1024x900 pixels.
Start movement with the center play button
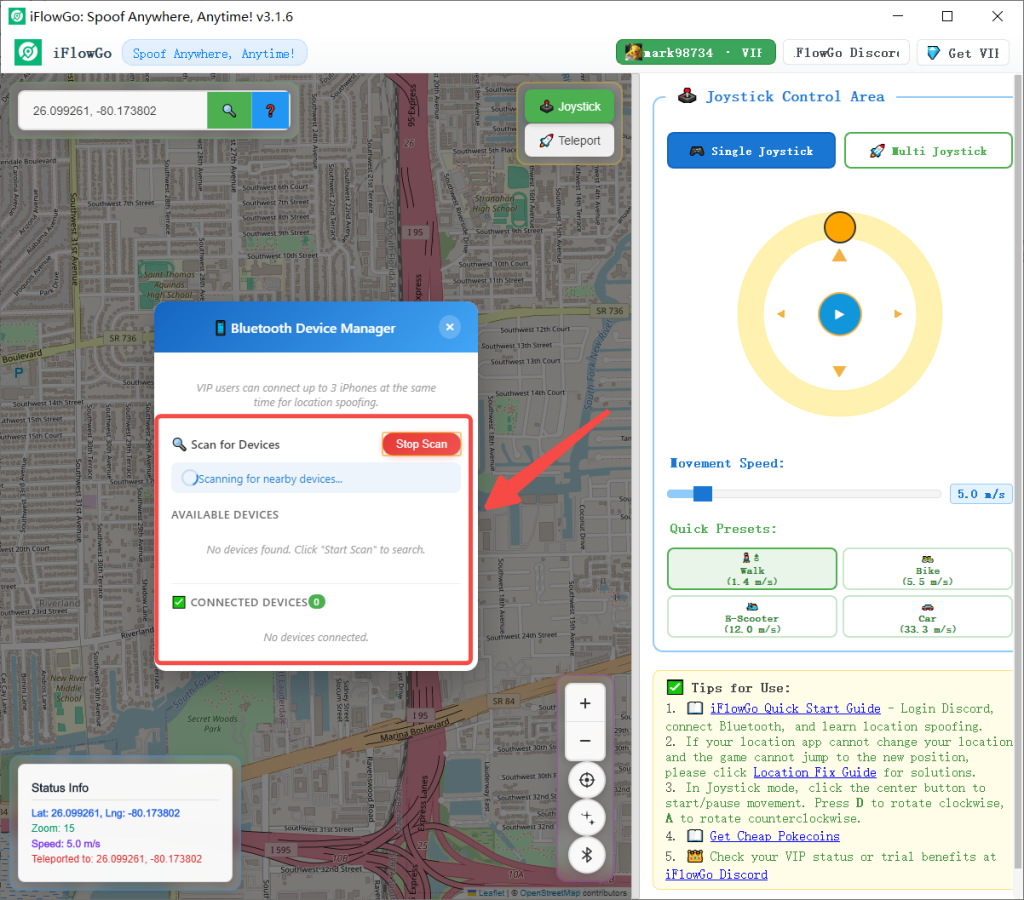click(x=839, y=314)
